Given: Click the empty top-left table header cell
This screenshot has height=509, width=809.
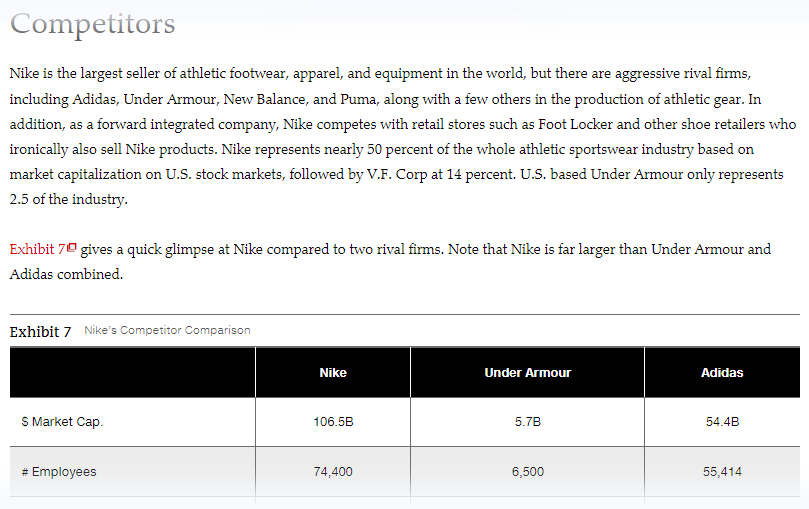Looking at the screenshot, I should 133,372.
